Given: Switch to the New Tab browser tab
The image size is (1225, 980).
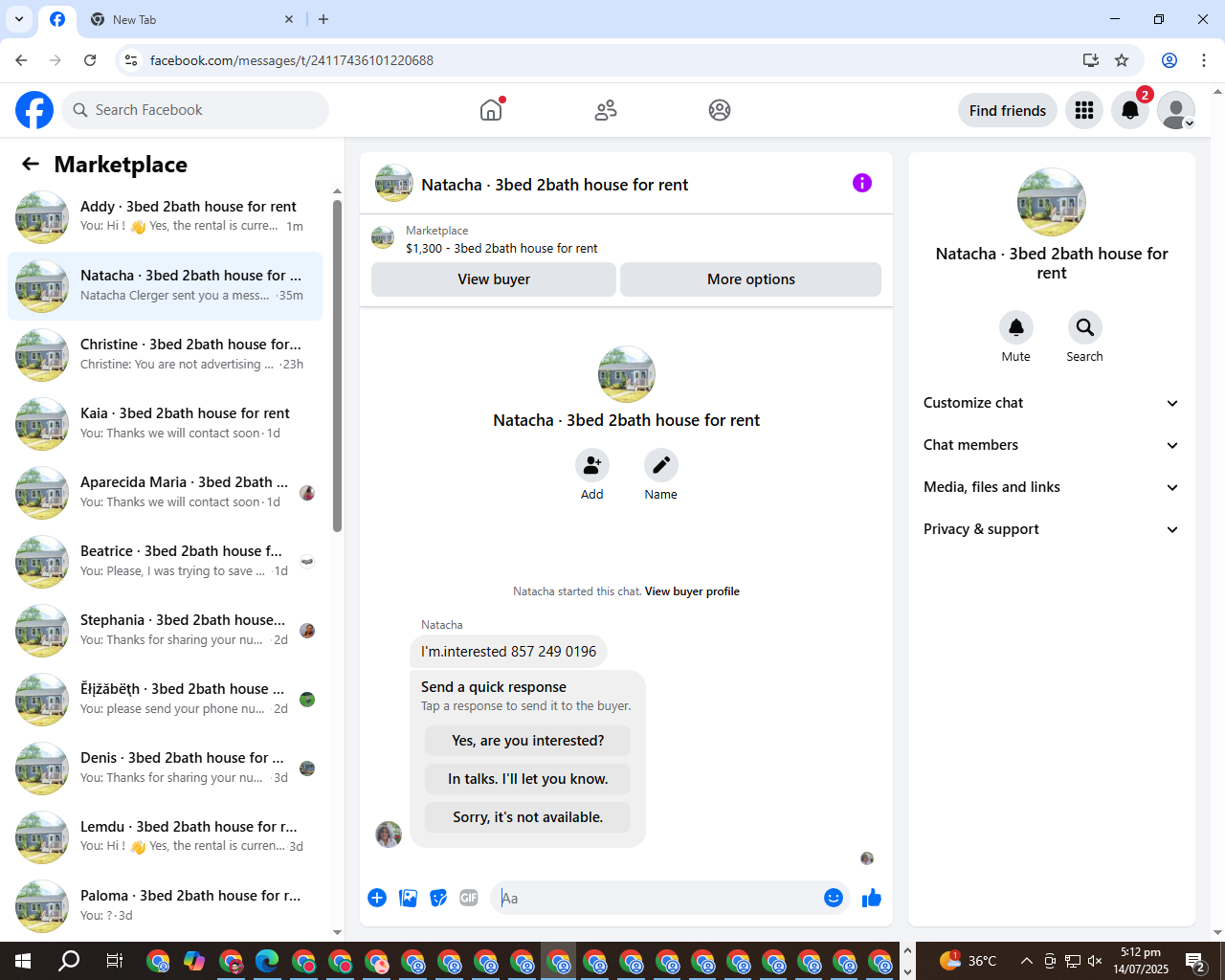Looking at the screenshot, I should pos(191,19).
